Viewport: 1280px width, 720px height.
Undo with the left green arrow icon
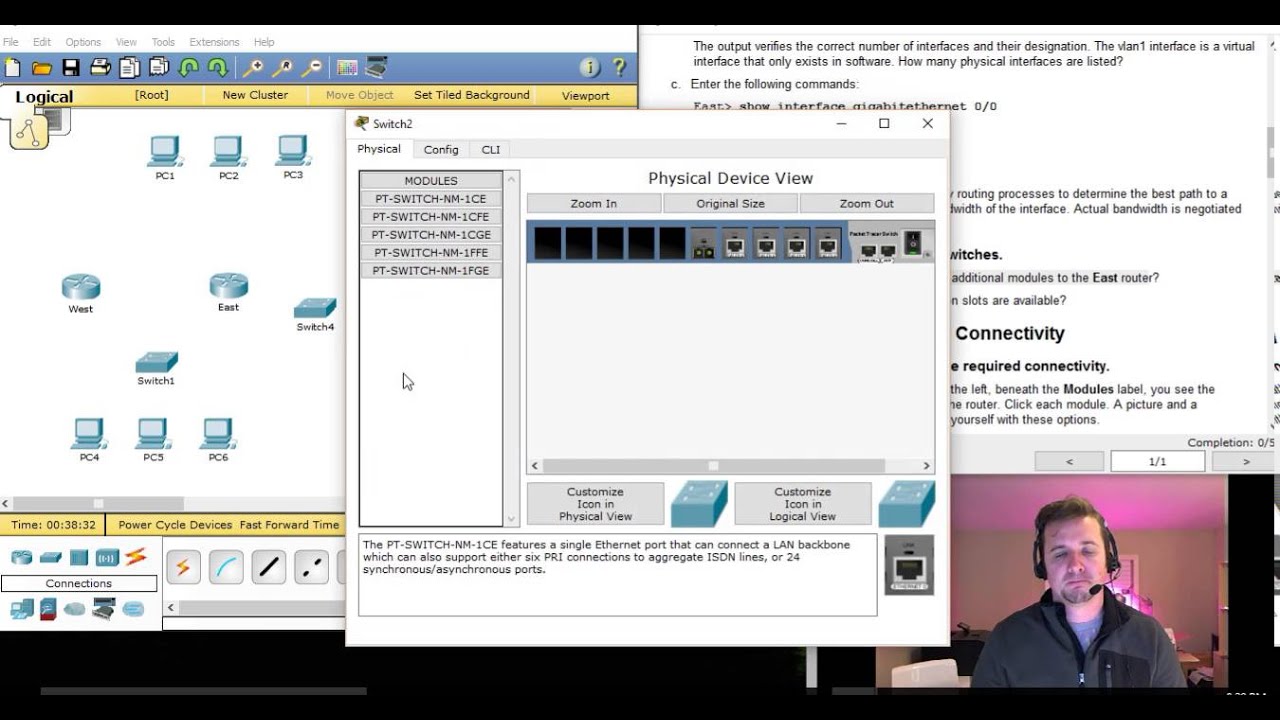188,68
